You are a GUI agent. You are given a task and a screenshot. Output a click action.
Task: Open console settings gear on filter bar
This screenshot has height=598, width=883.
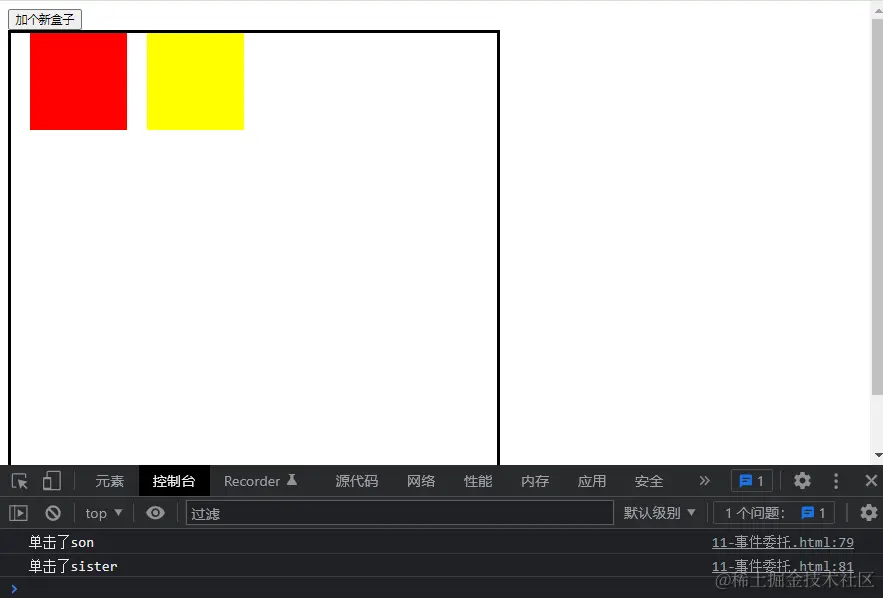click(868, 512)
